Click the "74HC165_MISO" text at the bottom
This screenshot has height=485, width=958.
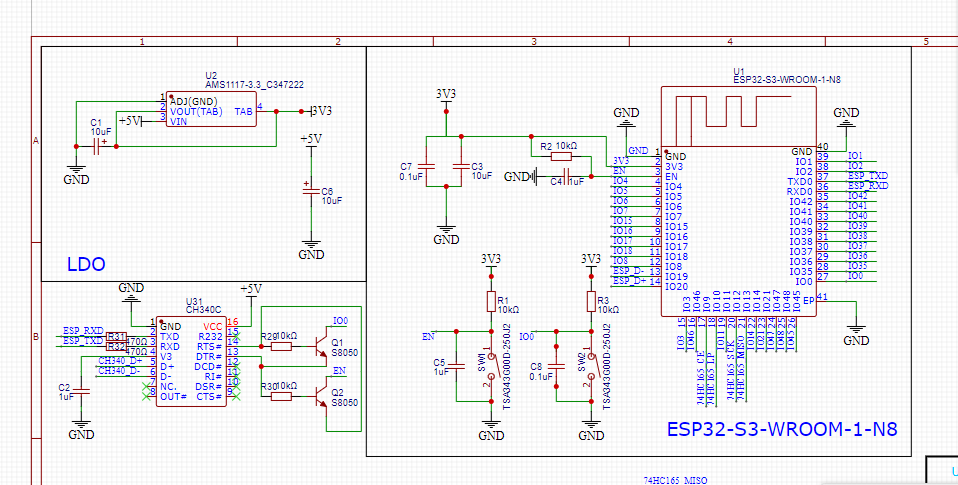(x=675, y=481)
